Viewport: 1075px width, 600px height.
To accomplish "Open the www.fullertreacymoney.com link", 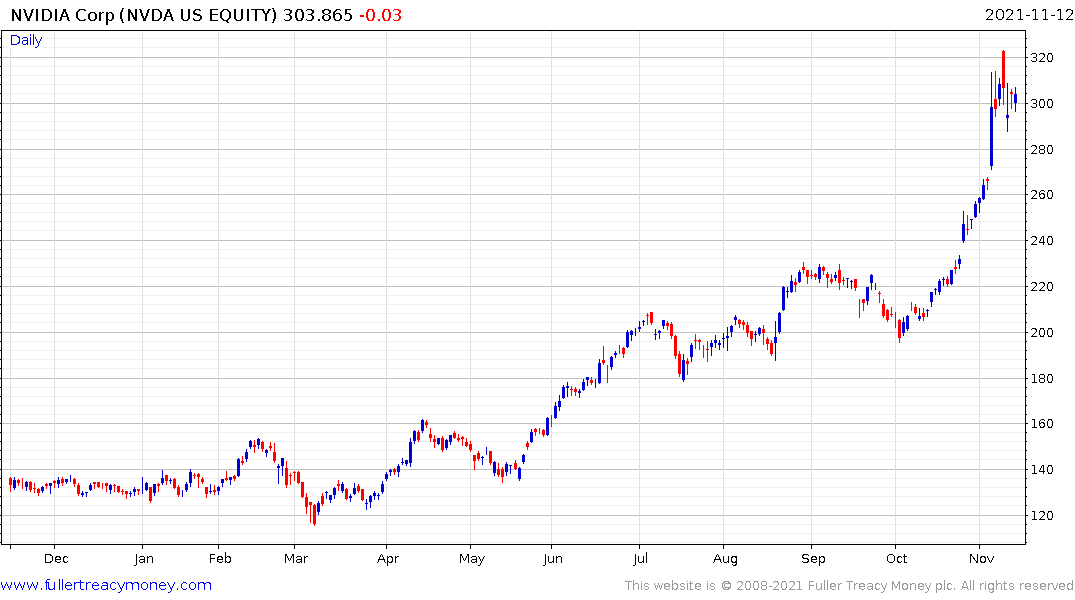I will [106, 585].
